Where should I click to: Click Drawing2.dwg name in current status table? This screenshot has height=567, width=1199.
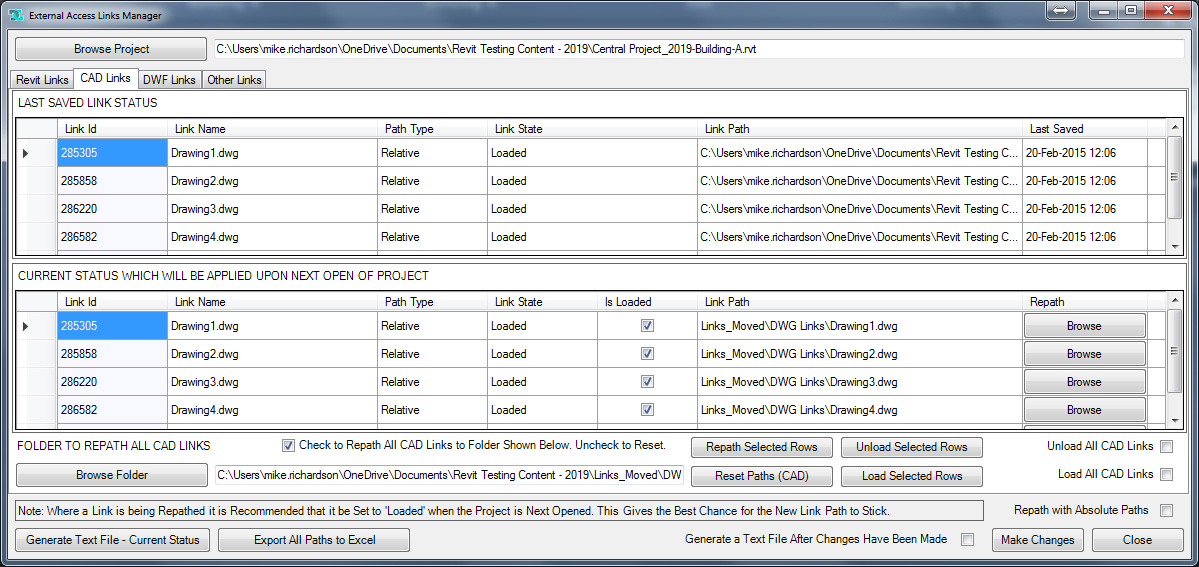click(x=272, y=354)
